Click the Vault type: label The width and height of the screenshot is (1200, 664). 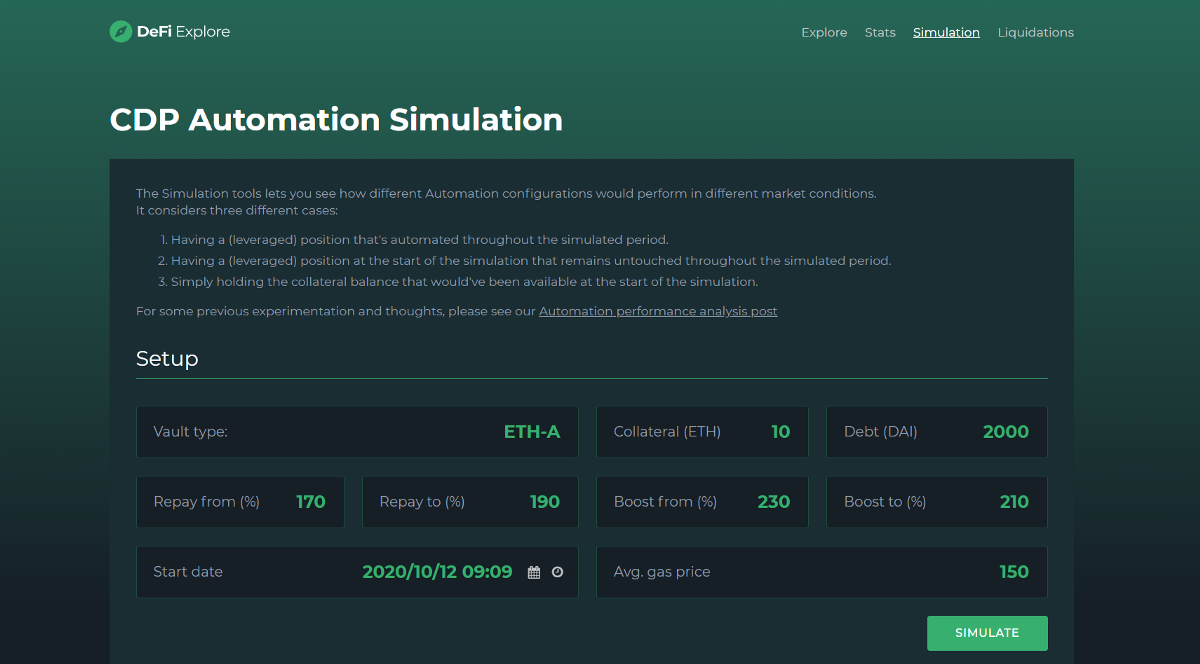(190, 432)
